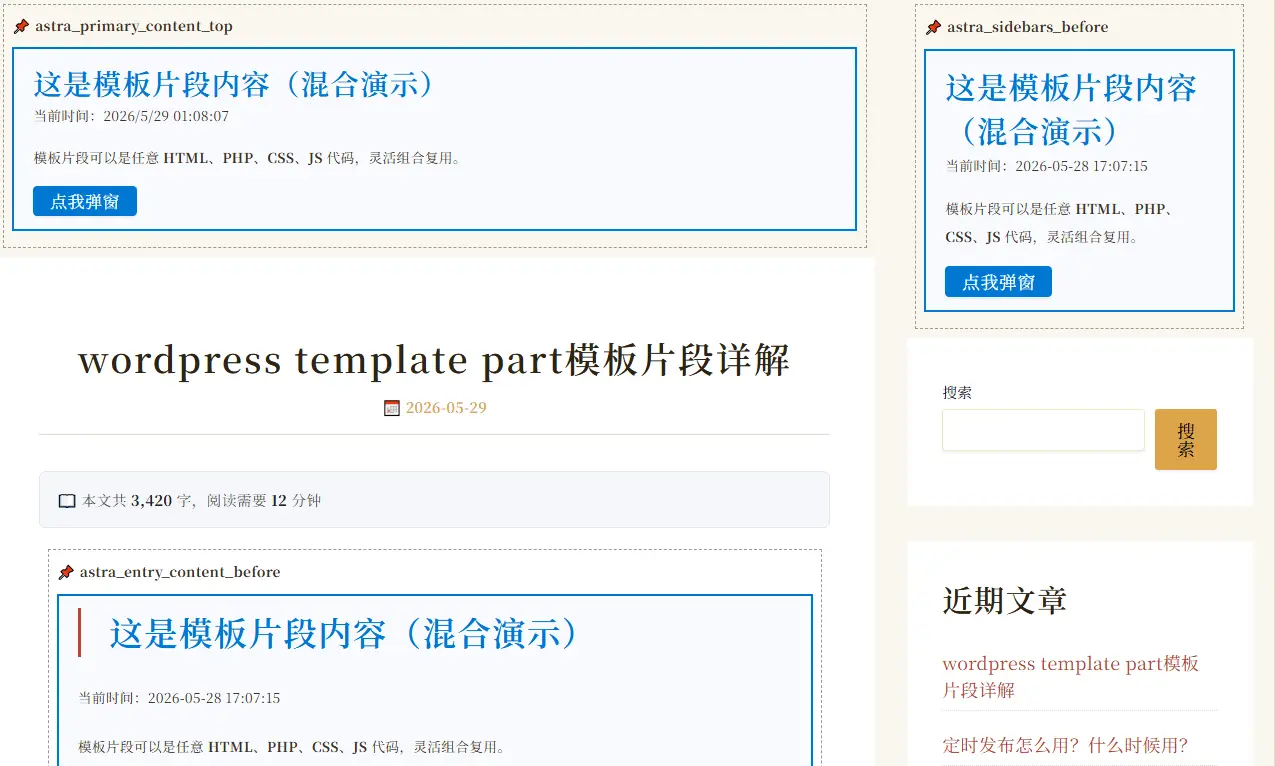1275x766 pixels.
Task: Click 近期文章 widget heading
Action: 1004,601
